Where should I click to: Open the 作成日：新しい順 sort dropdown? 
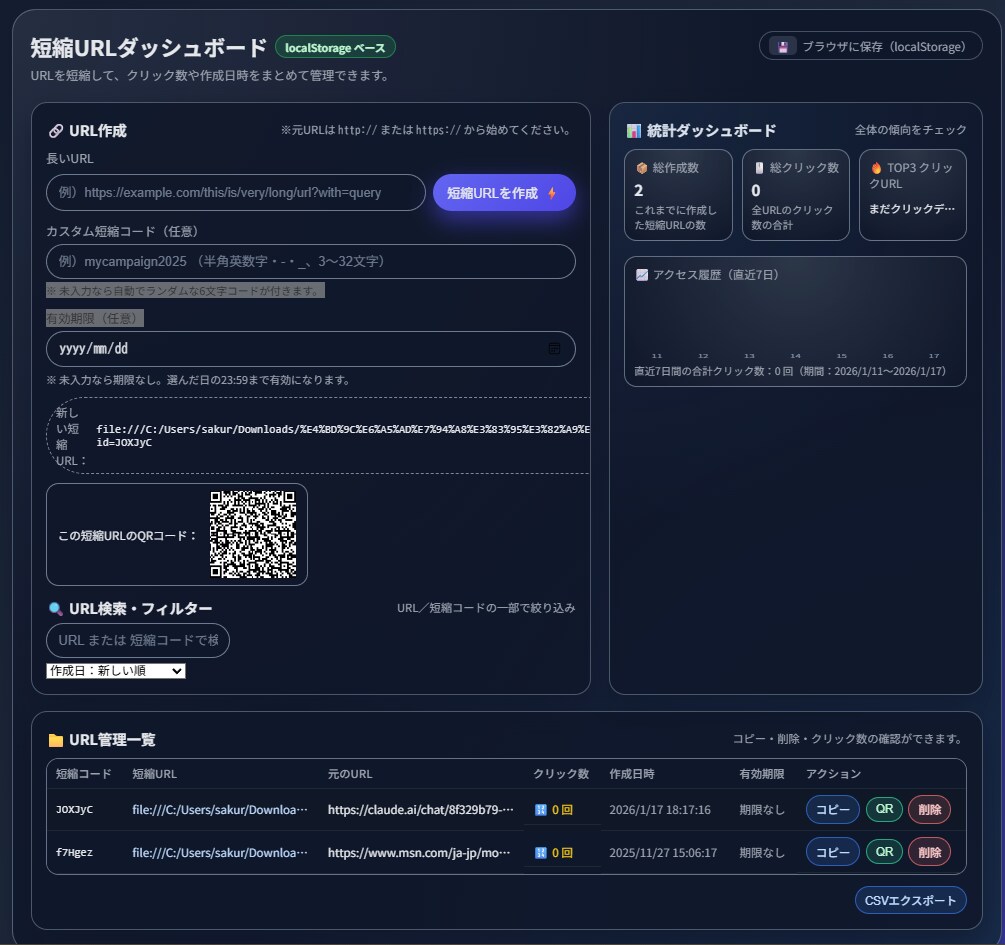coord(116,671)
